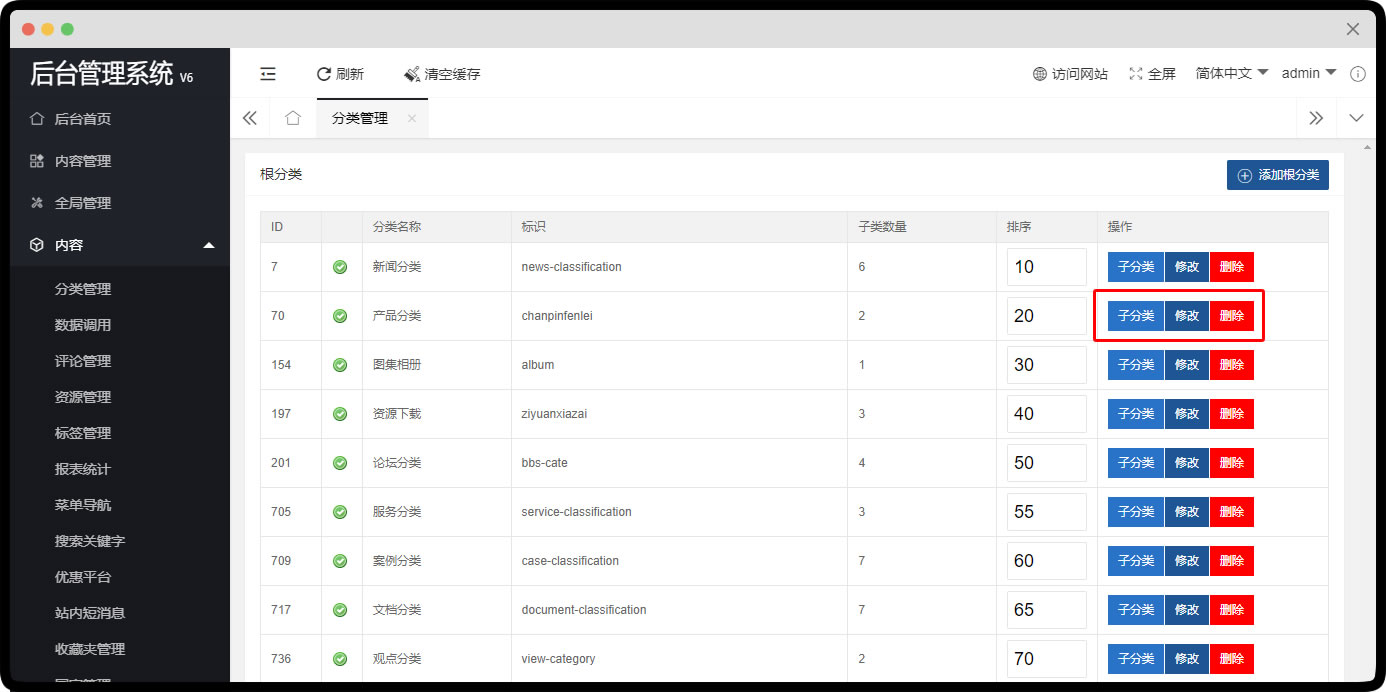Toggle the status check for 新闻分类 row
The width and height of the screenshot is (1386, 692).
340,266
